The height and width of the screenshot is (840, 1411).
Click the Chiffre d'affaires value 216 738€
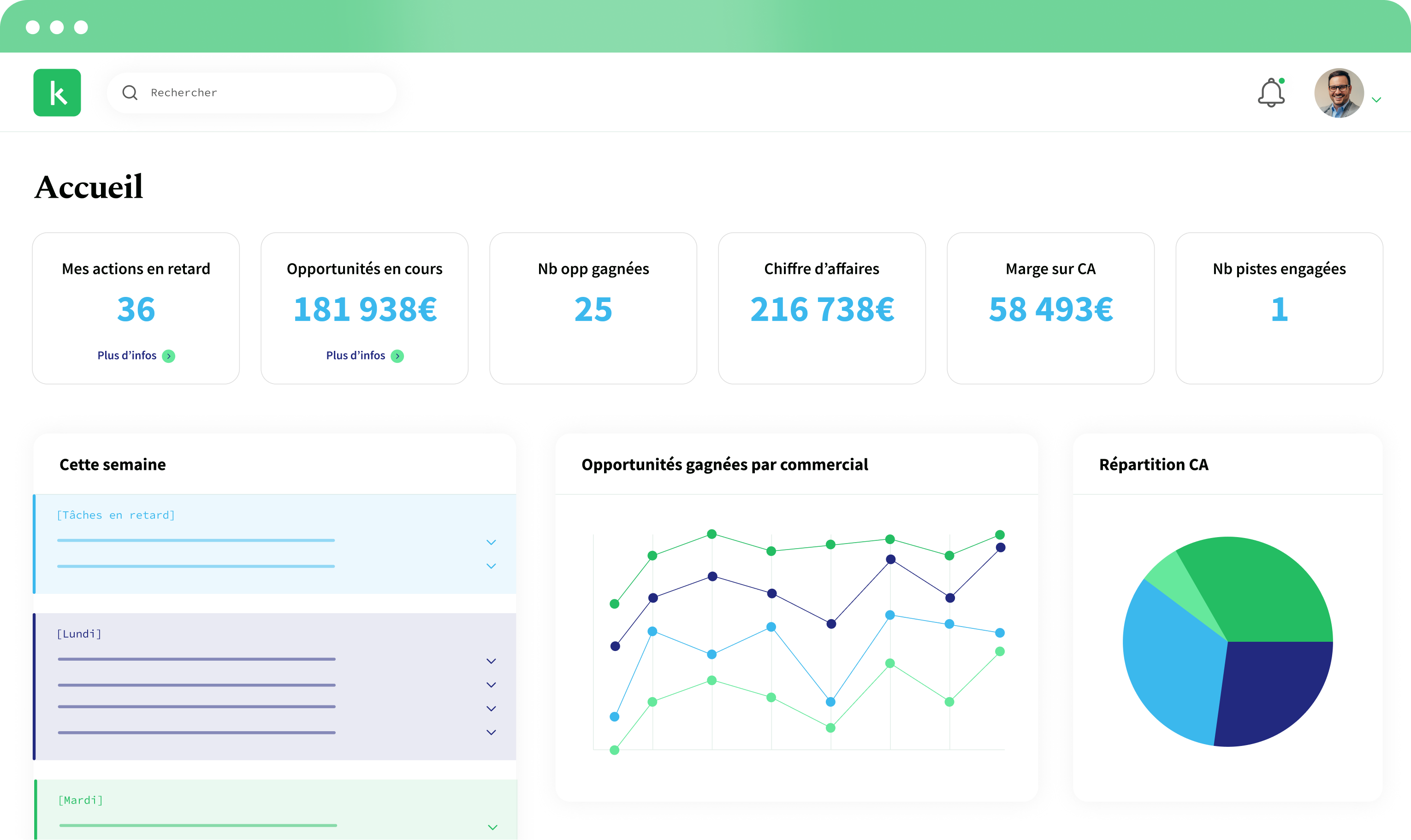tap(822, 310)
